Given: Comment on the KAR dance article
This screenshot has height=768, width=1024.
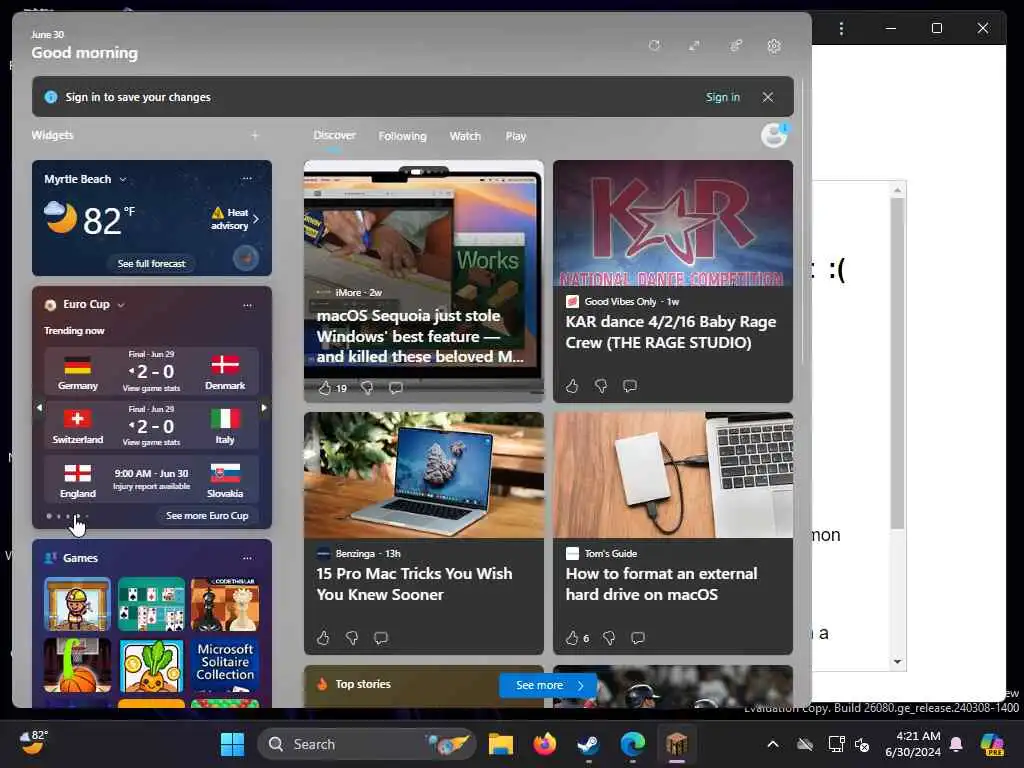Looking at the screenshot, I should click(630, 386).
